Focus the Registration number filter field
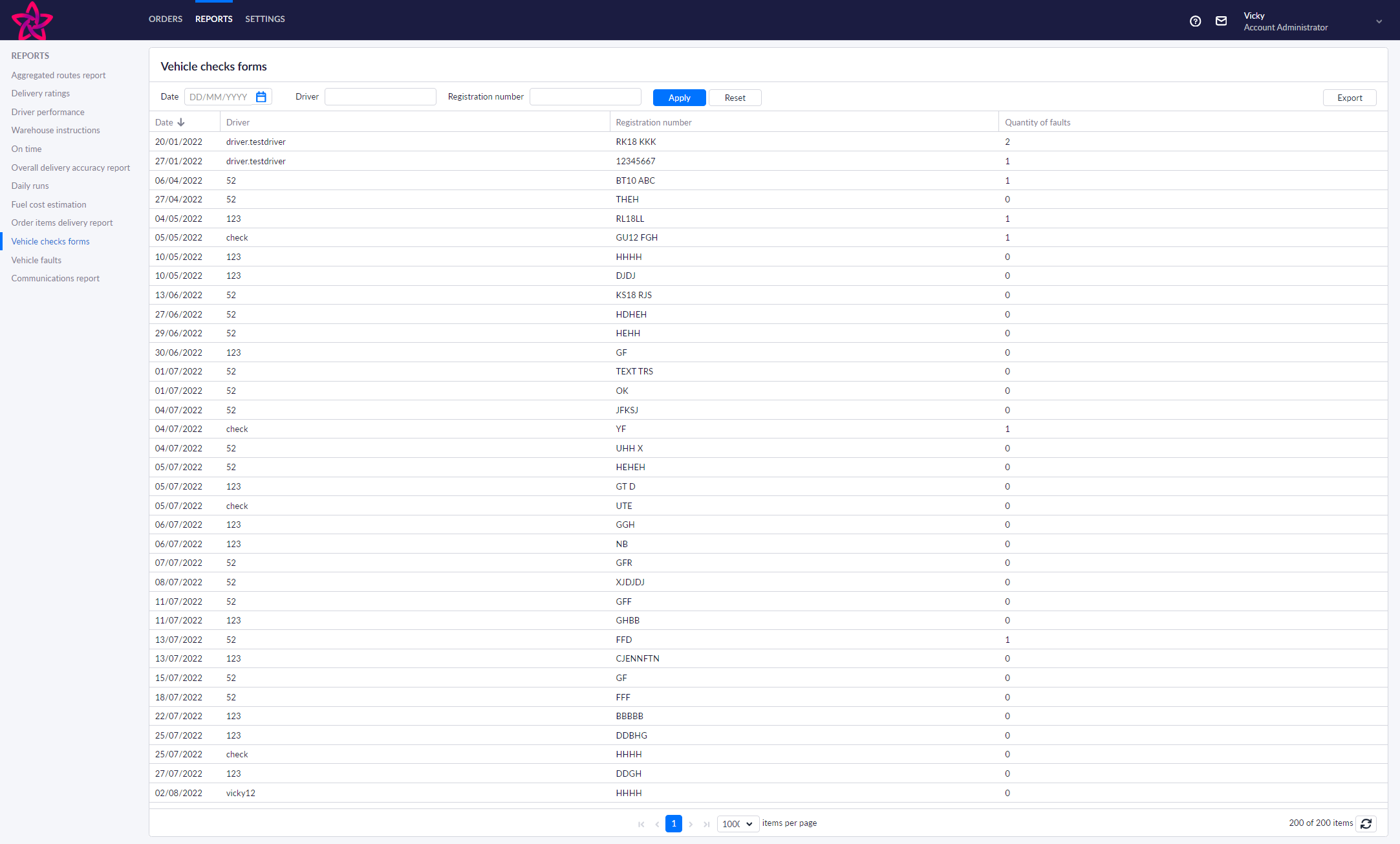Image resolution: width=1400 pixels, height=844 pixels. (x=585, y=96)
